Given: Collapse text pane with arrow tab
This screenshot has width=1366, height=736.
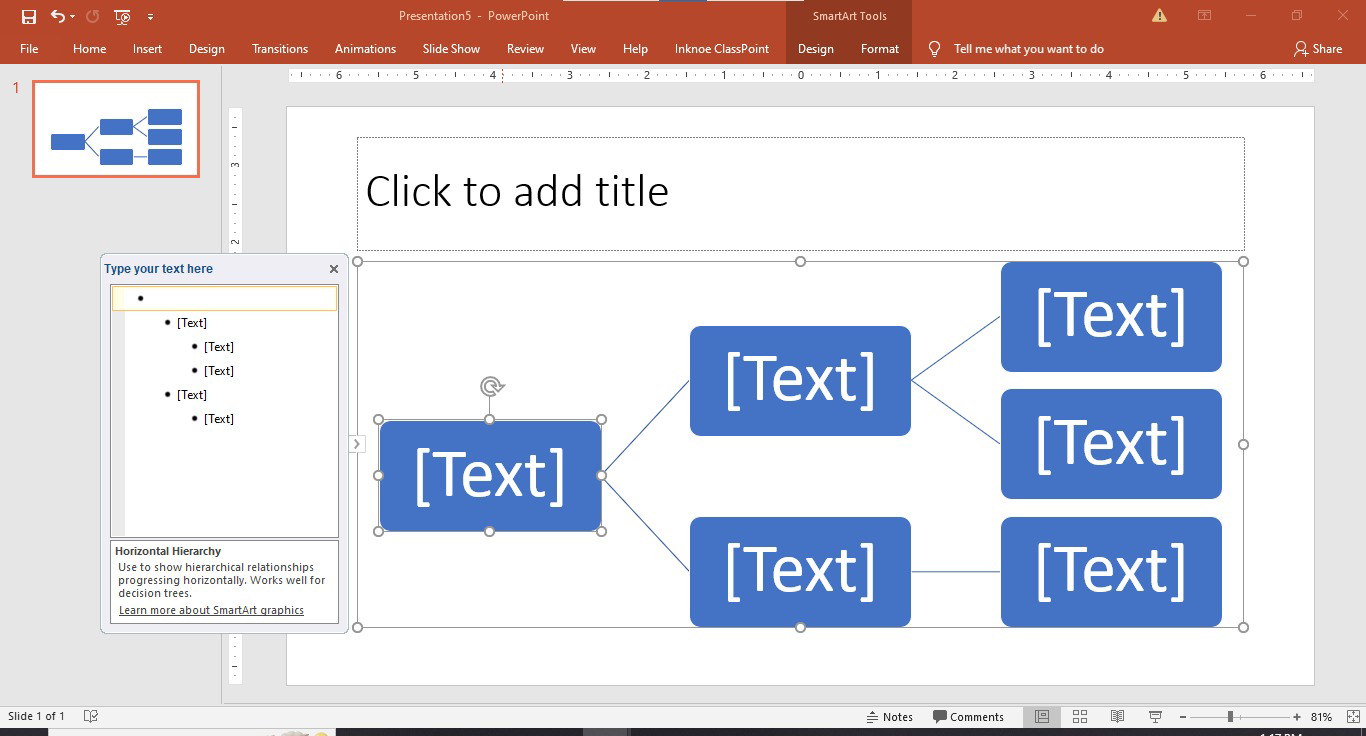Looking at the screenshot, I should click(357, 444).
